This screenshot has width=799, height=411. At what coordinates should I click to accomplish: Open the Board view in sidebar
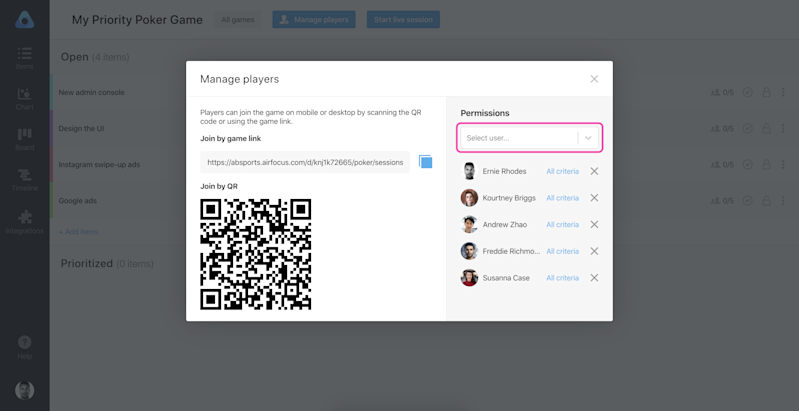coord(24,140)
